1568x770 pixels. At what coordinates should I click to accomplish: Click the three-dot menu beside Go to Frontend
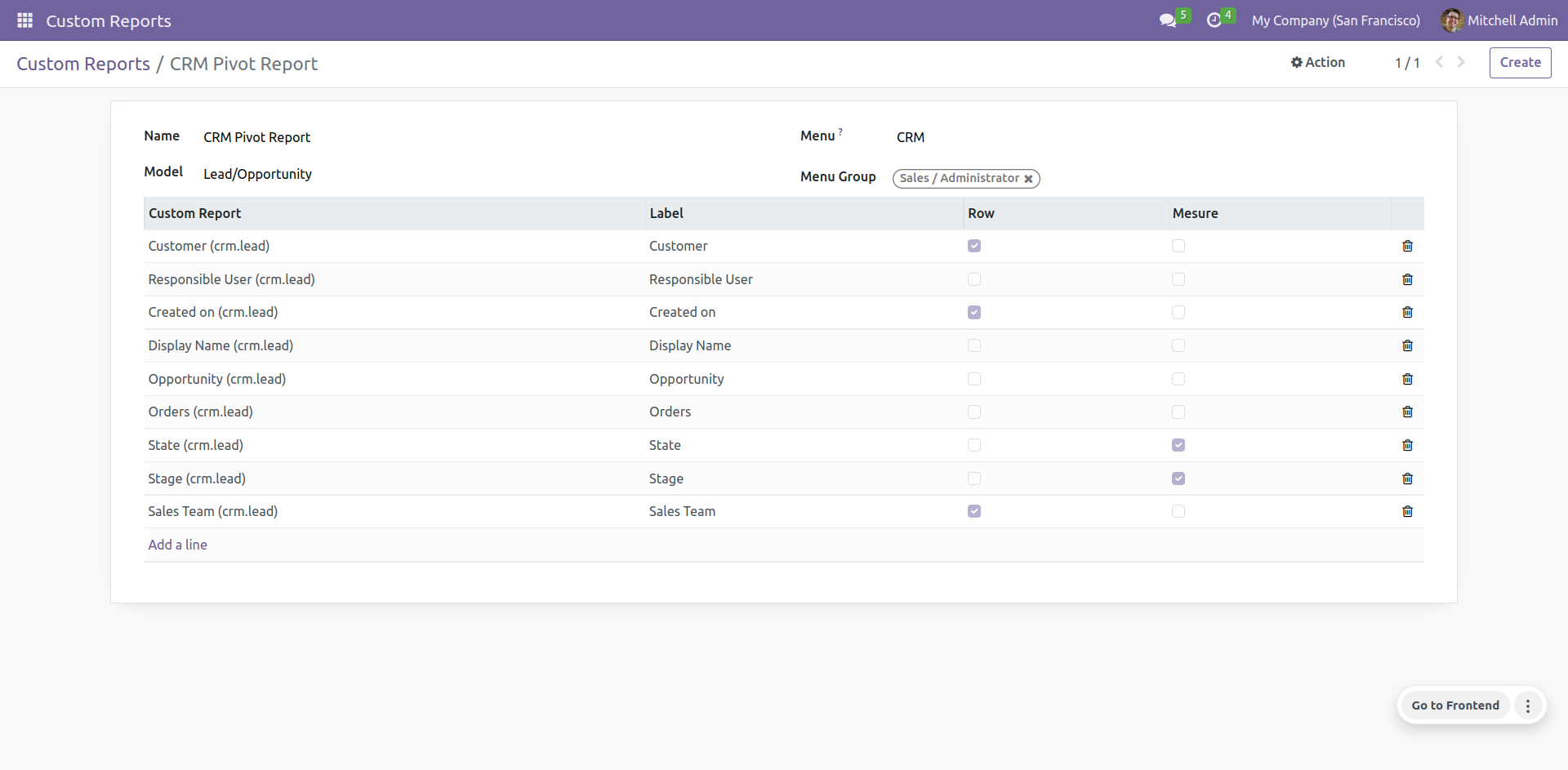click(1528, 705)
